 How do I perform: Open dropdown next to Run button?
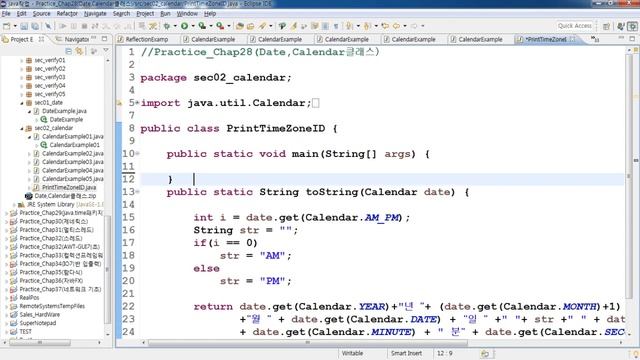pyautogui.click(x=193, y=26)
